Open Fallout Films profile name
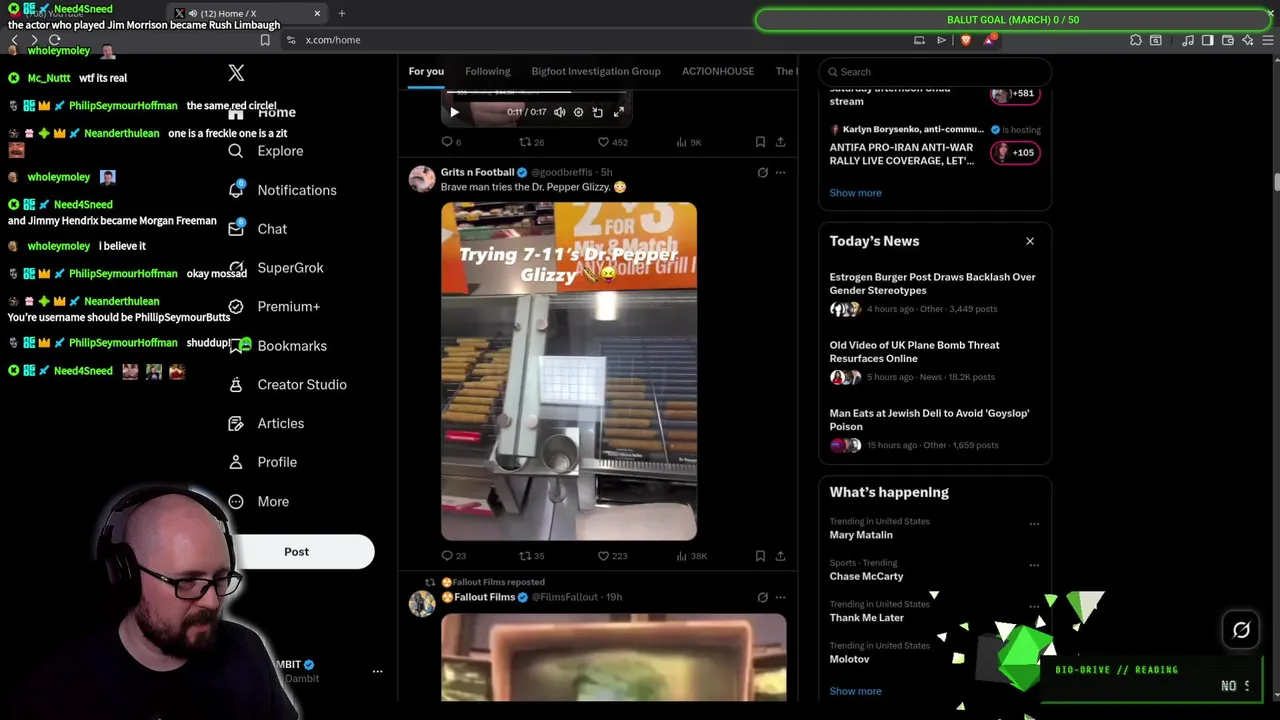The height and width of the screenshot is (720, 1280). coord(484,597)
